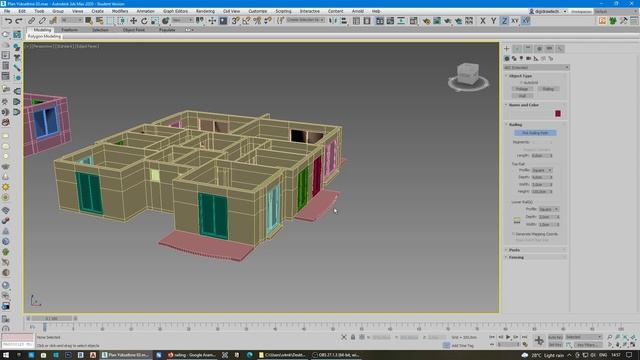
Task: Select the Select and Link tool
Action: [x=32, y=21]
